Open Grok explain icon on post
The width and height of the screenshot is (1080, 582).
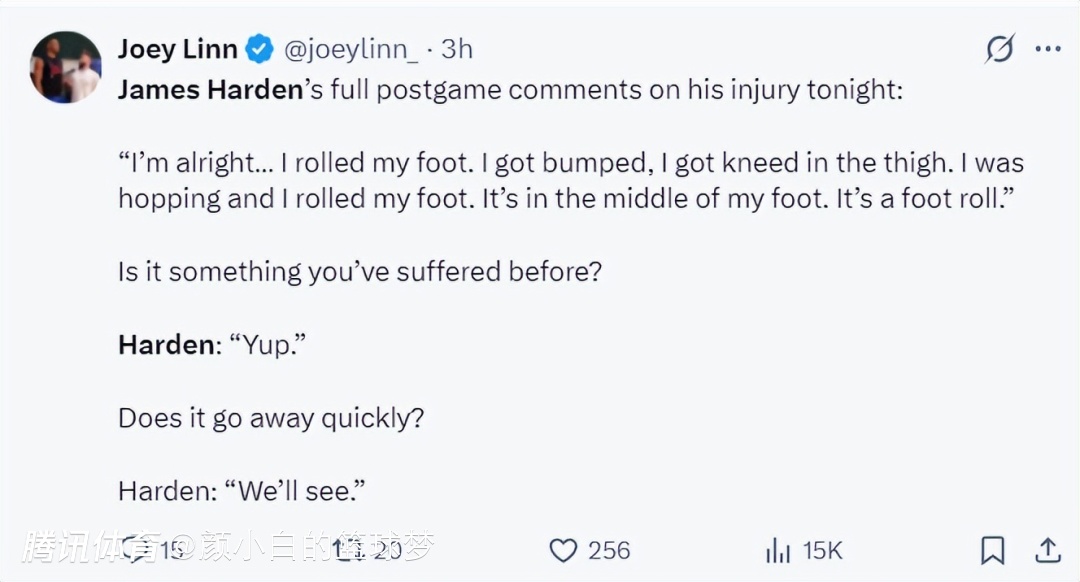[998, 49]
